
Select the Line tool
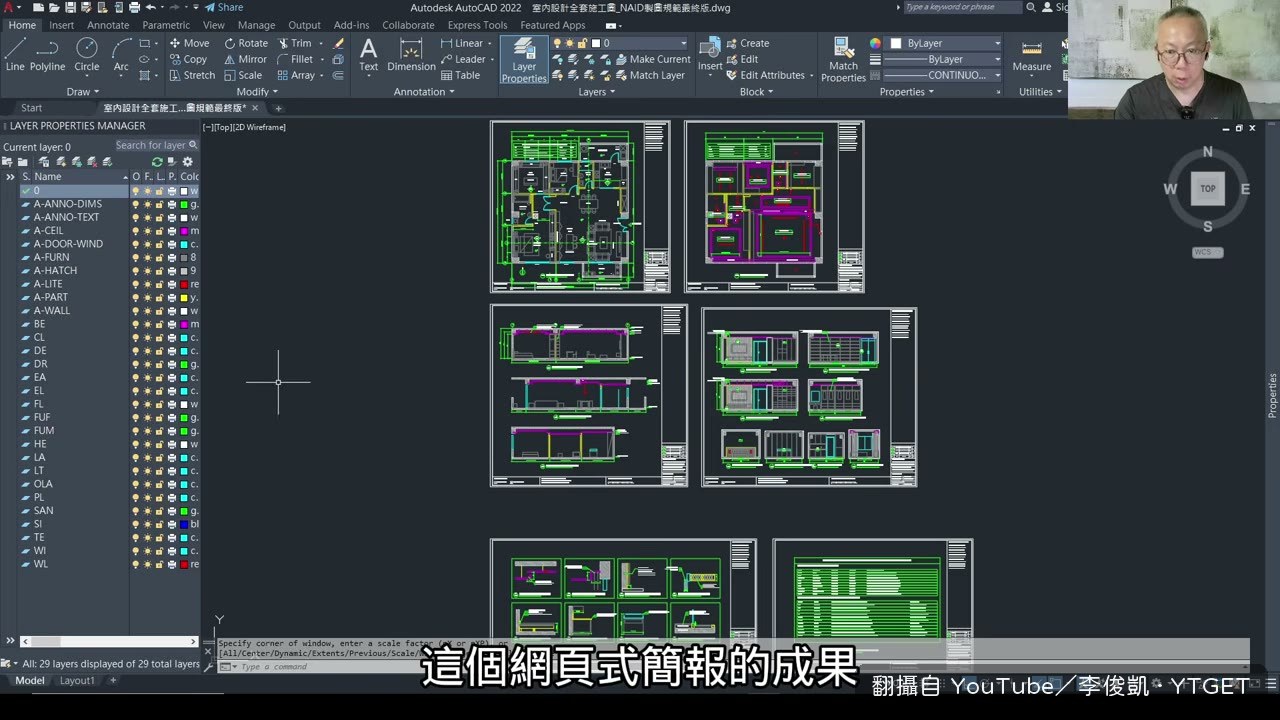pos(15,55)
